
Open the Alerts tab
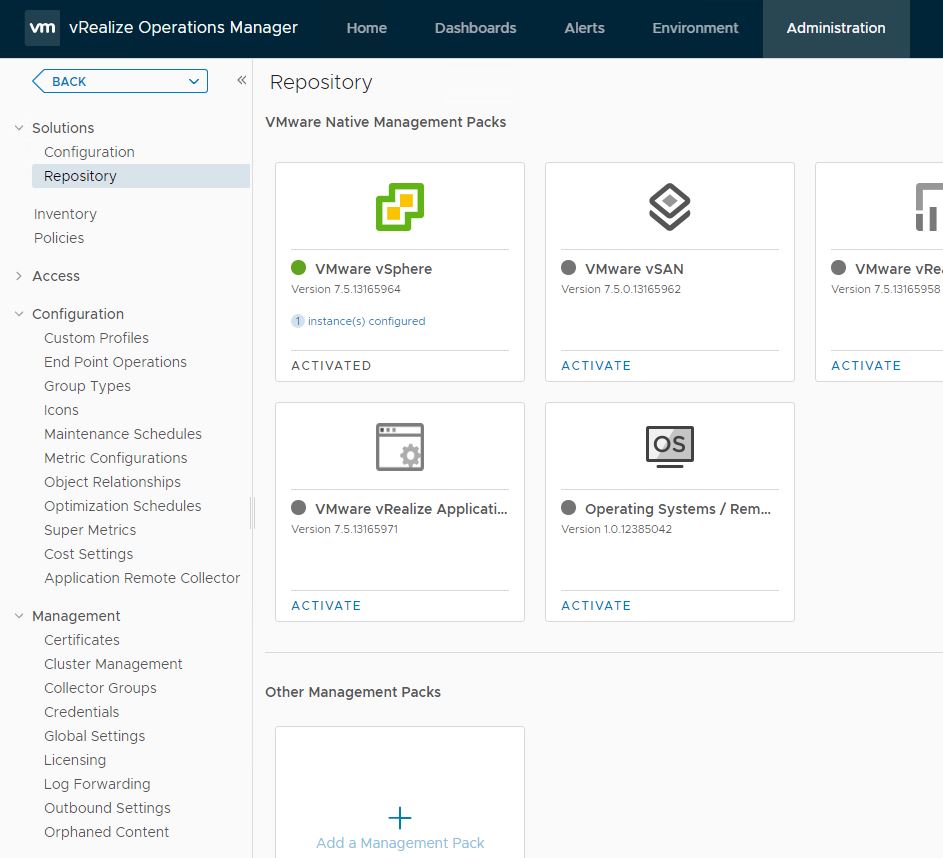[584, 28]
